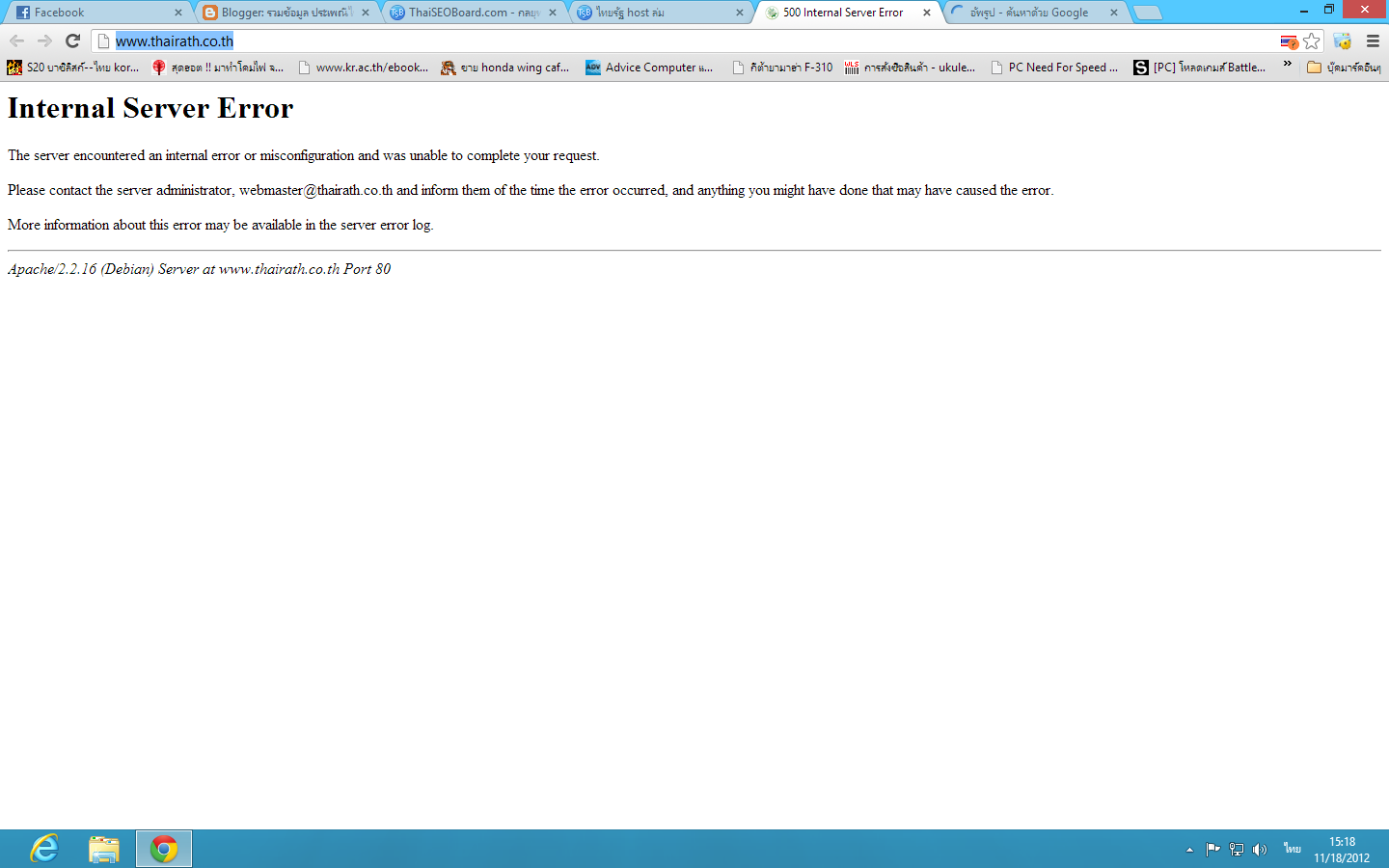The height and width of the screenshot is (868, 1389).
Task: Launch Internet Explorer from the taskbar
Action: click(44, 849)
